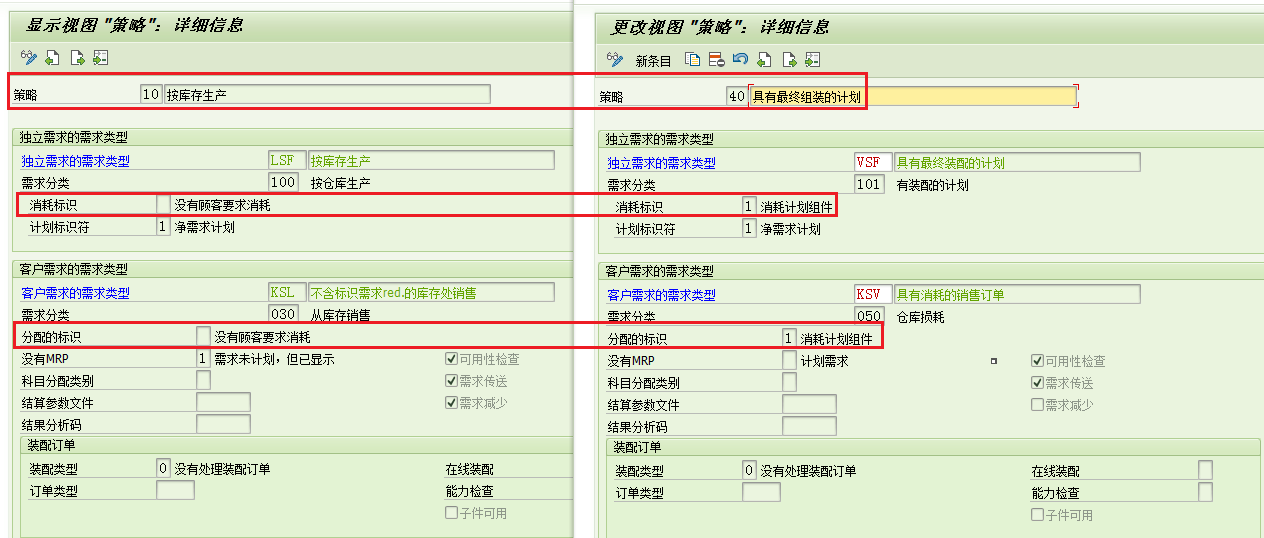Image resolution: width=1264 pixels, height=538 pixels.
Task: Open 客户需求的需求类型 link in left window
Action: (x=75, y=293)
